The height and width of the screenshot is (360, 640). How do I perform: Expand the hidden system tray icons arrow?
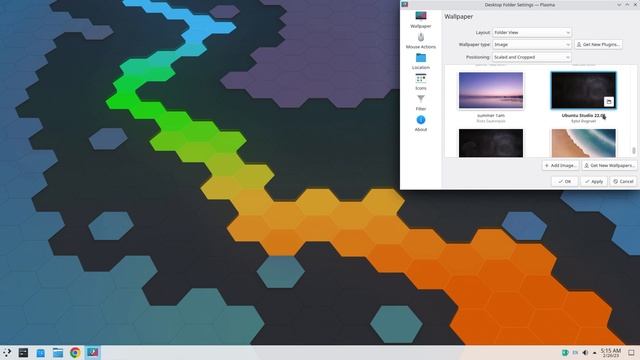point(594,353)
